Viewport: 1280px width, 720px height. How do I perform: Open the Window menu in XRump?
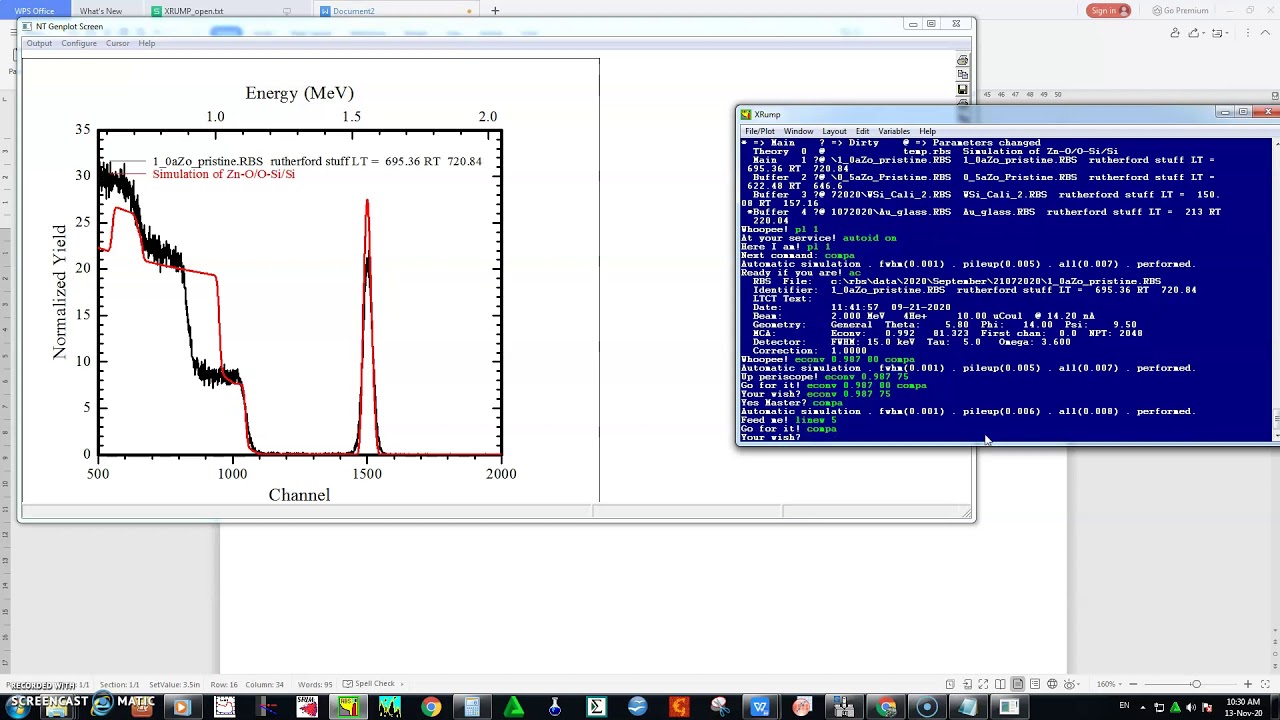[x=798, y=131]
